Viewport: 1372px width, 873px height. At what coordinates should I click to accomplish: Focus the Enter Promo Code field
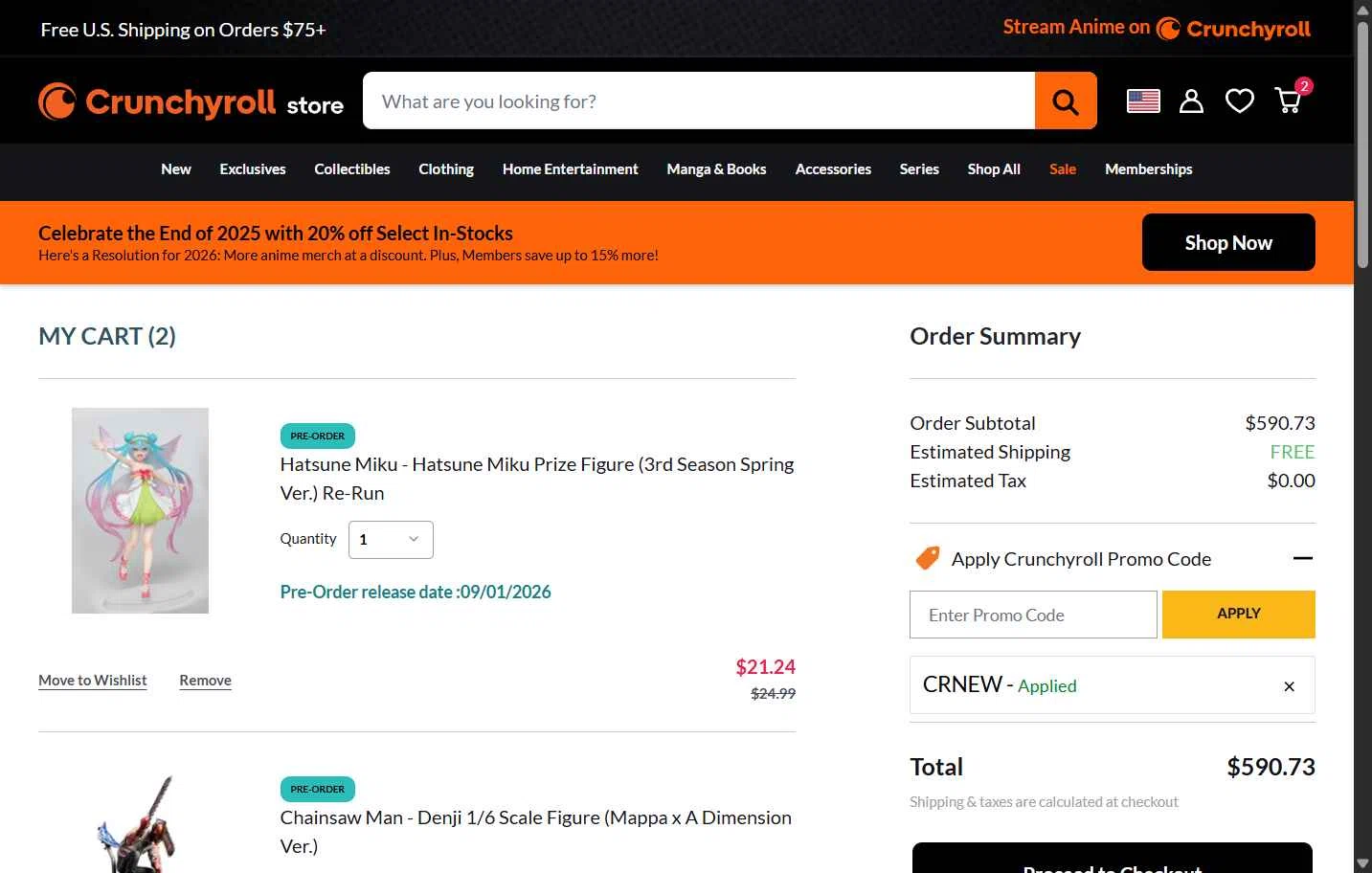coord(1033,615)
